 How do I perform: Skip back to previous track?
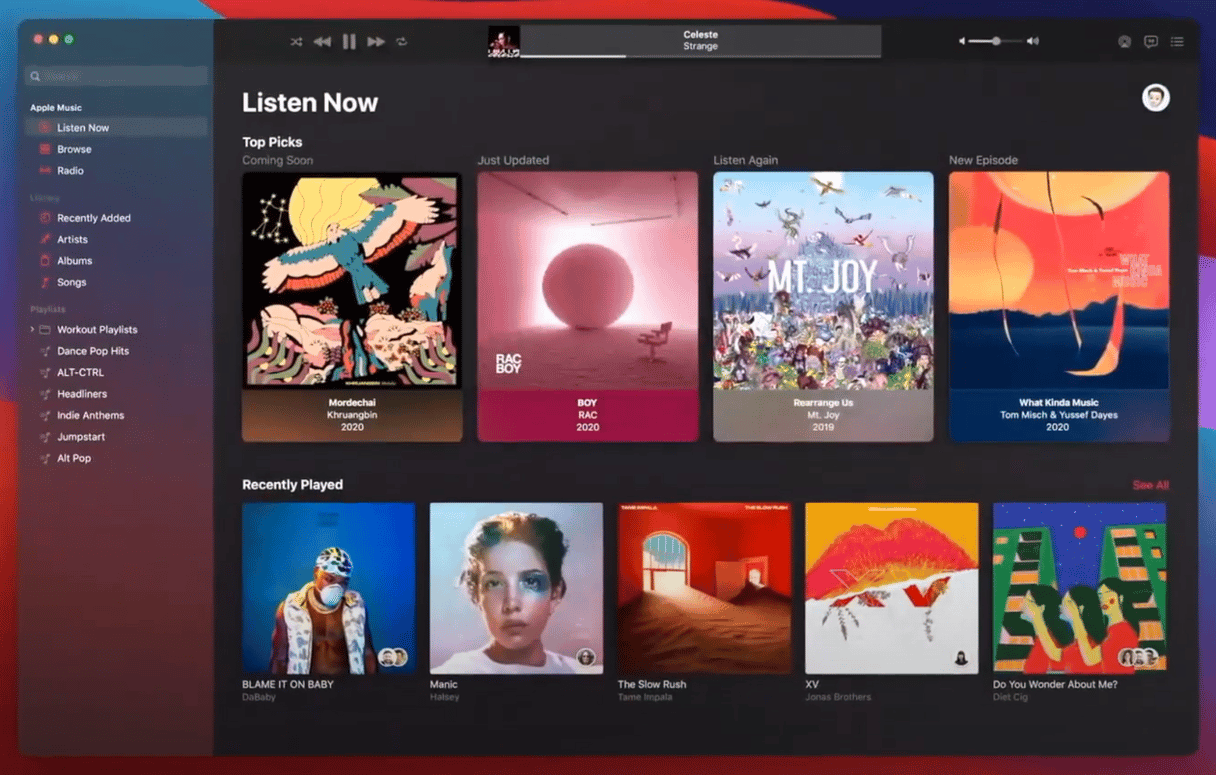click(x=322, y=42)
